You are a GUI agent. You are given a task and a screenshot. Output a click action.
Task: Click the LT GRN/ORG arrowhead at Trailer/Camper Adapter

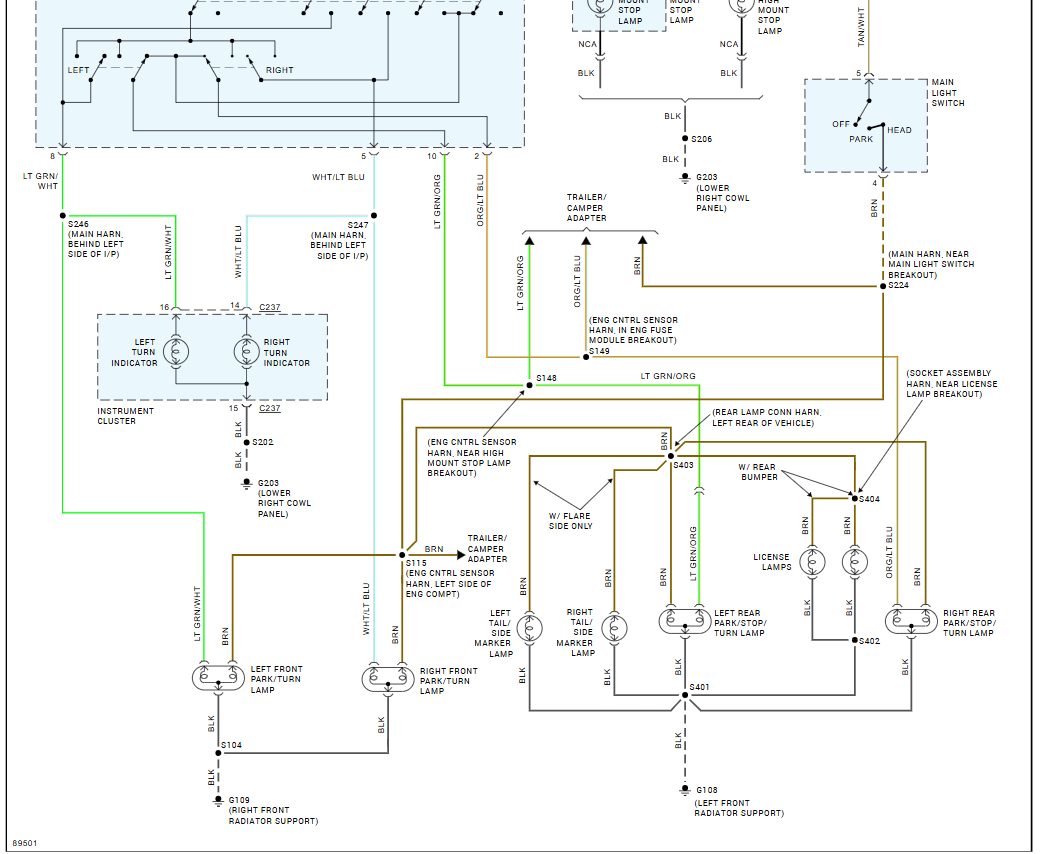coord(529,239)
